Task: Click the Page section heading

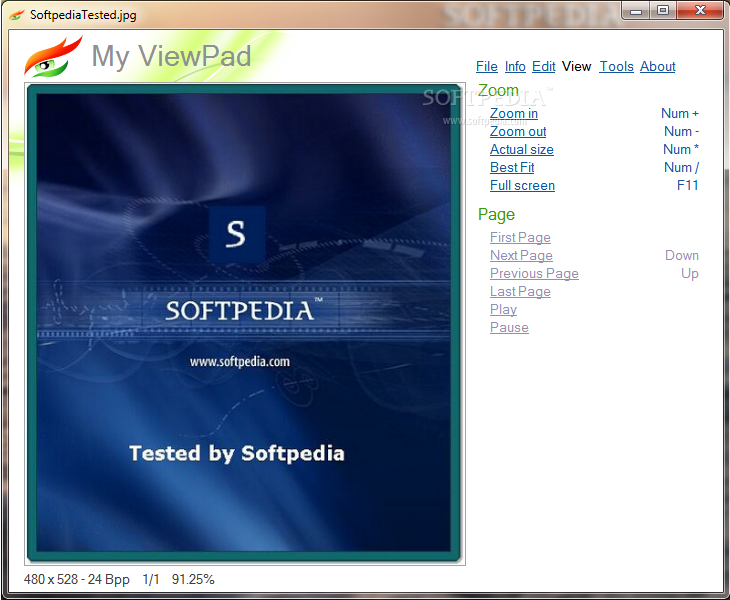Action: click(x=496, y=215)
